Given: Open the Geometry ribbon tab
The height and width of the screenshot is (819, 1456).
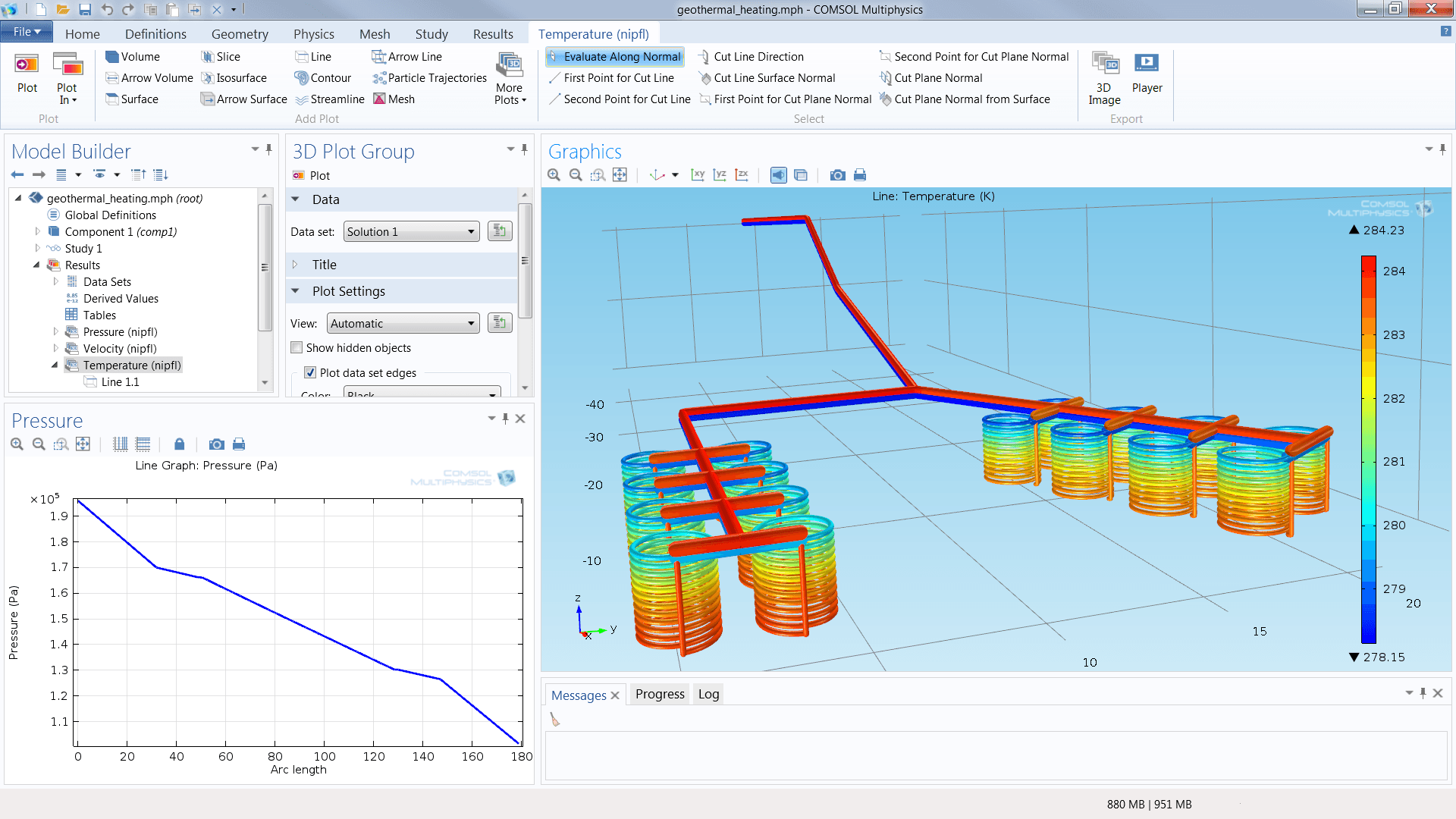Looking at the screenshot, I should pyautogui.click(x=240, y=34).
